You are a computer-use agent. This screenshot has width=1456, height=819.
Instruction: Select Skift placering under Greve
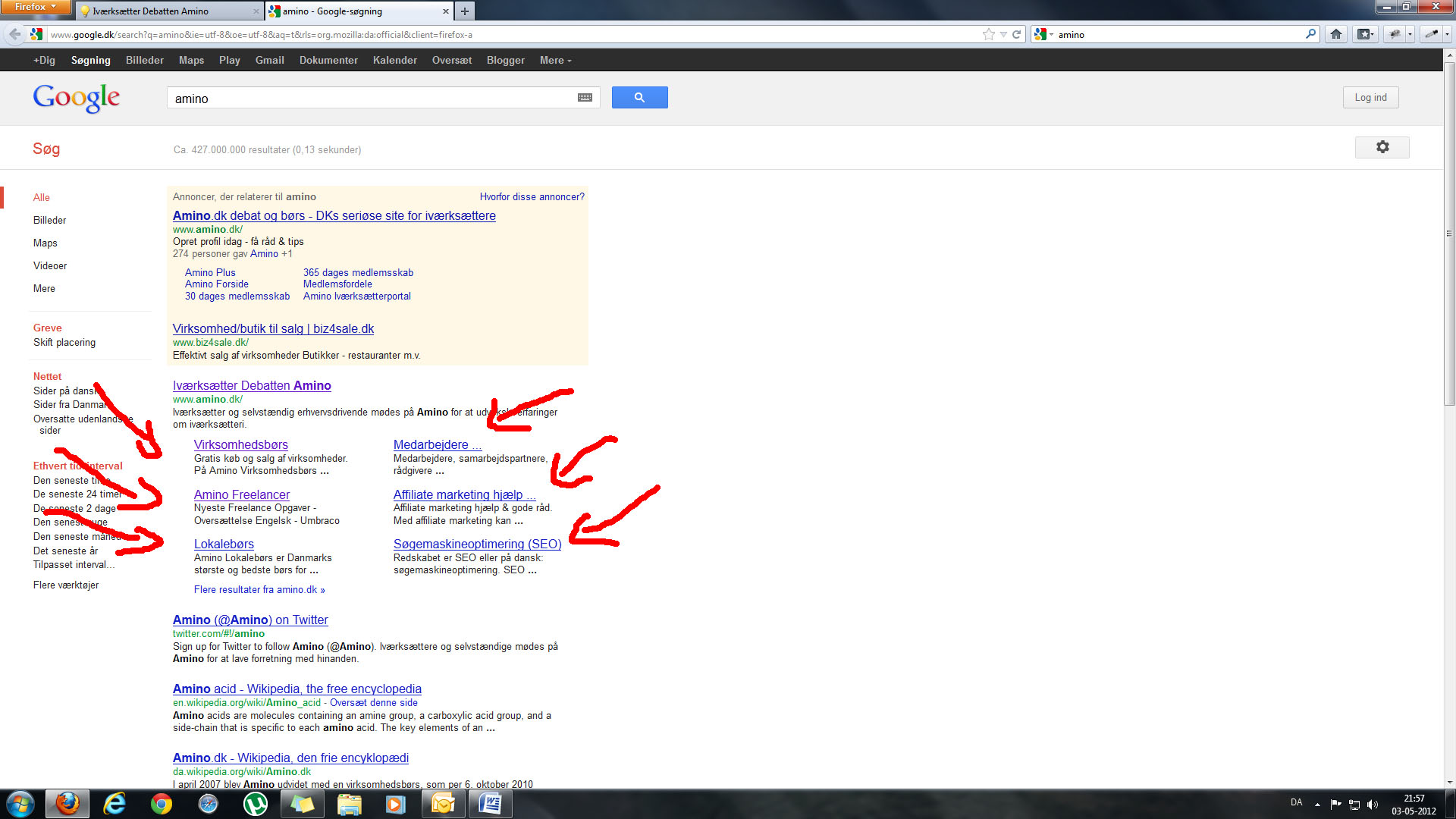(x=64, y=342)
